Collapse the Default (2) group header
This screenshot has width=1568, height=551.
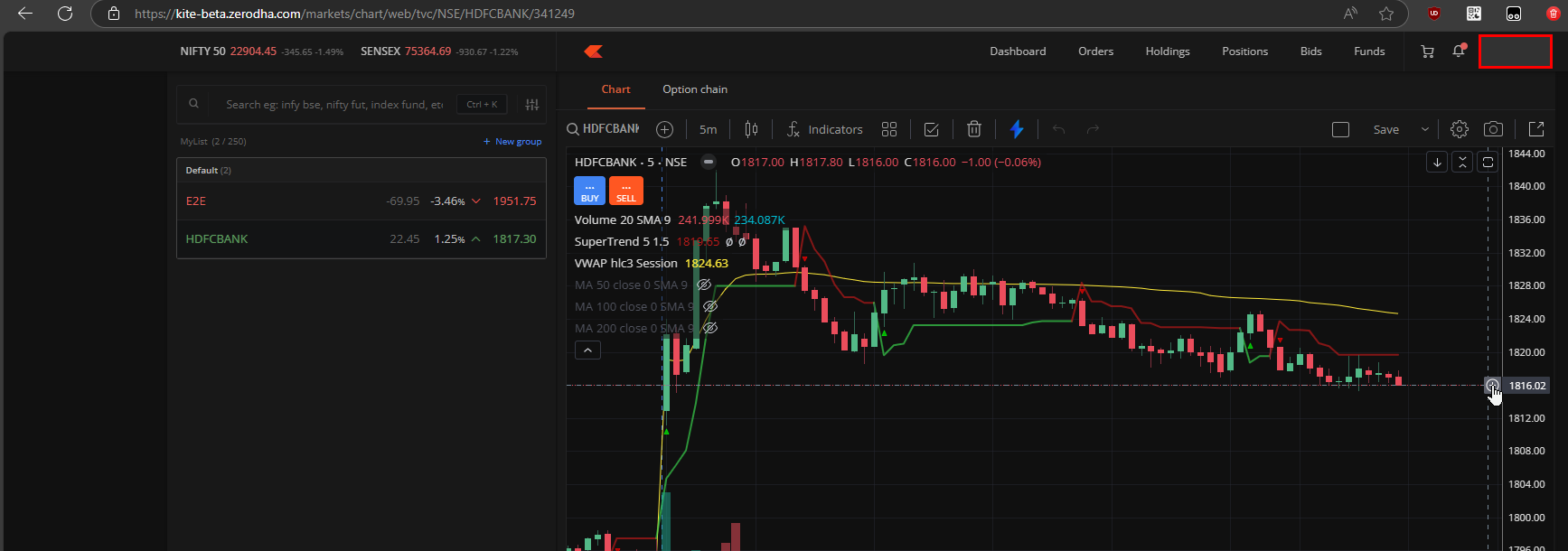click(x=361, y=170)
